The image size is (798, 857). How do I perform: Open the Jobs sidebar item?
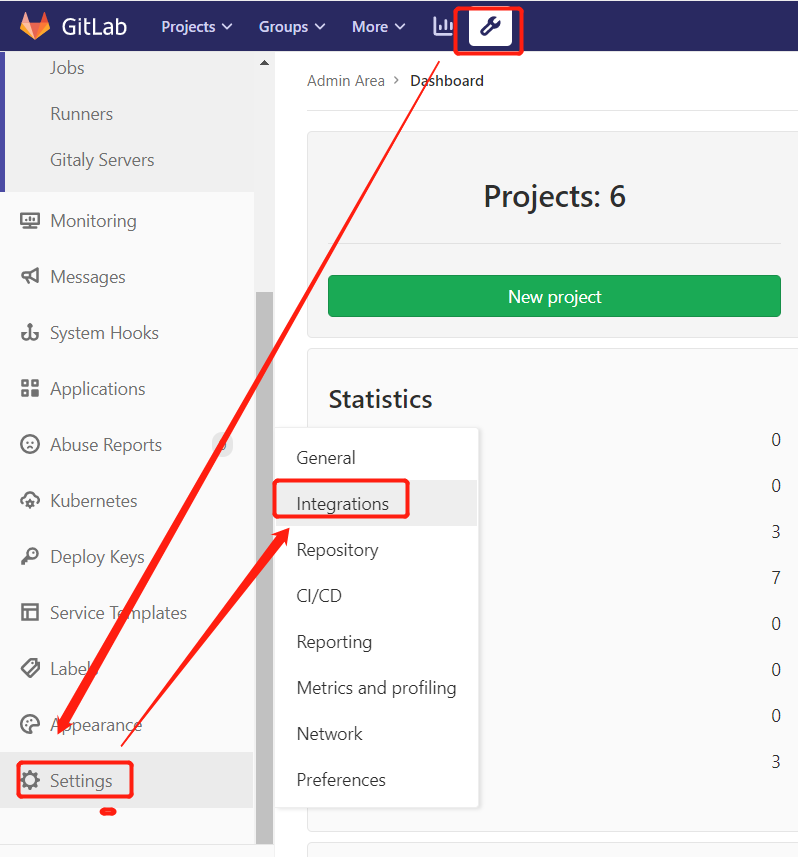(x=67, y=68)
